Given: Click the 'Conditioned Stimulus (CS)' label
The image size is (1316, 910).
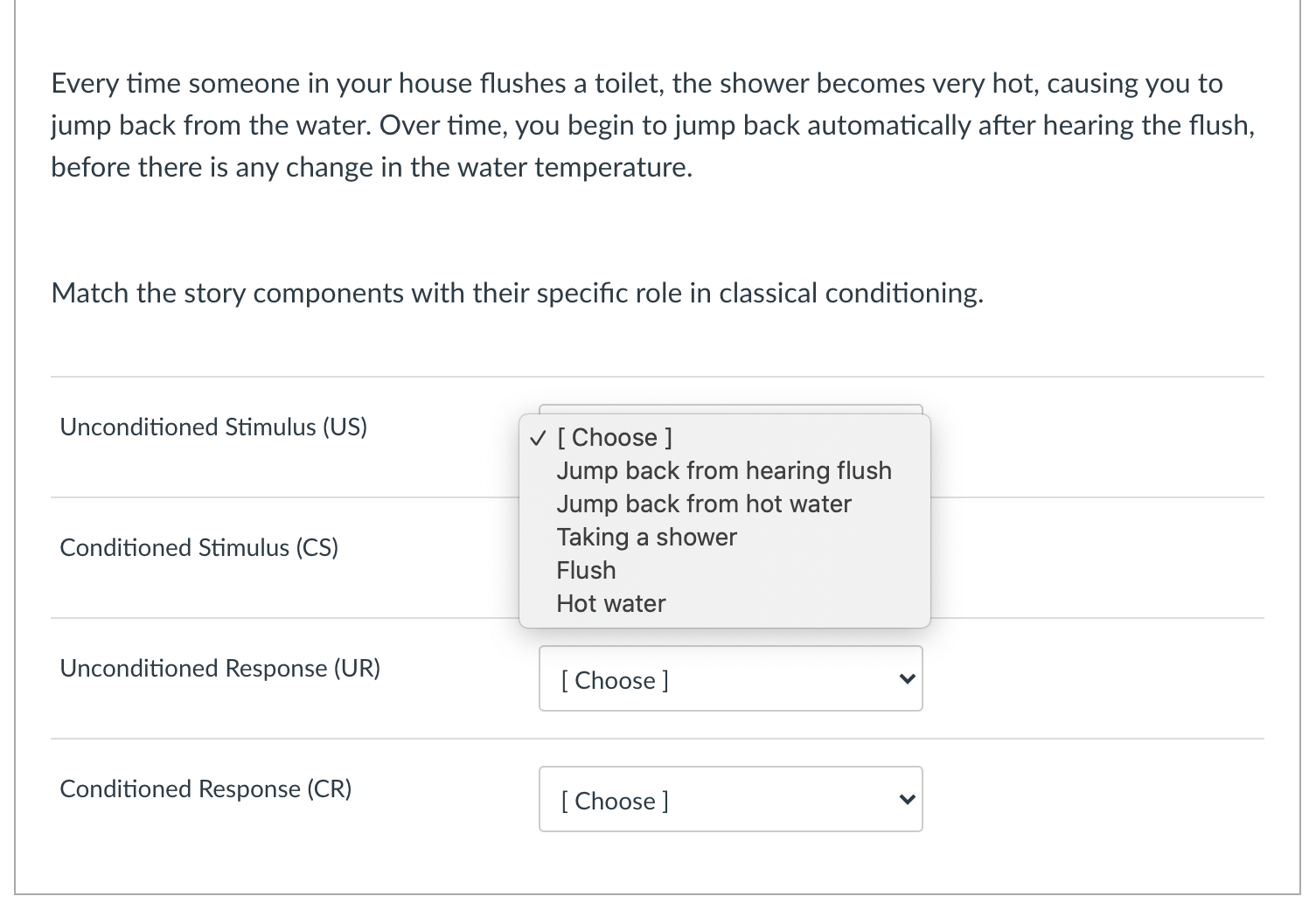Looking at the screenshot, I should [198, 547].
